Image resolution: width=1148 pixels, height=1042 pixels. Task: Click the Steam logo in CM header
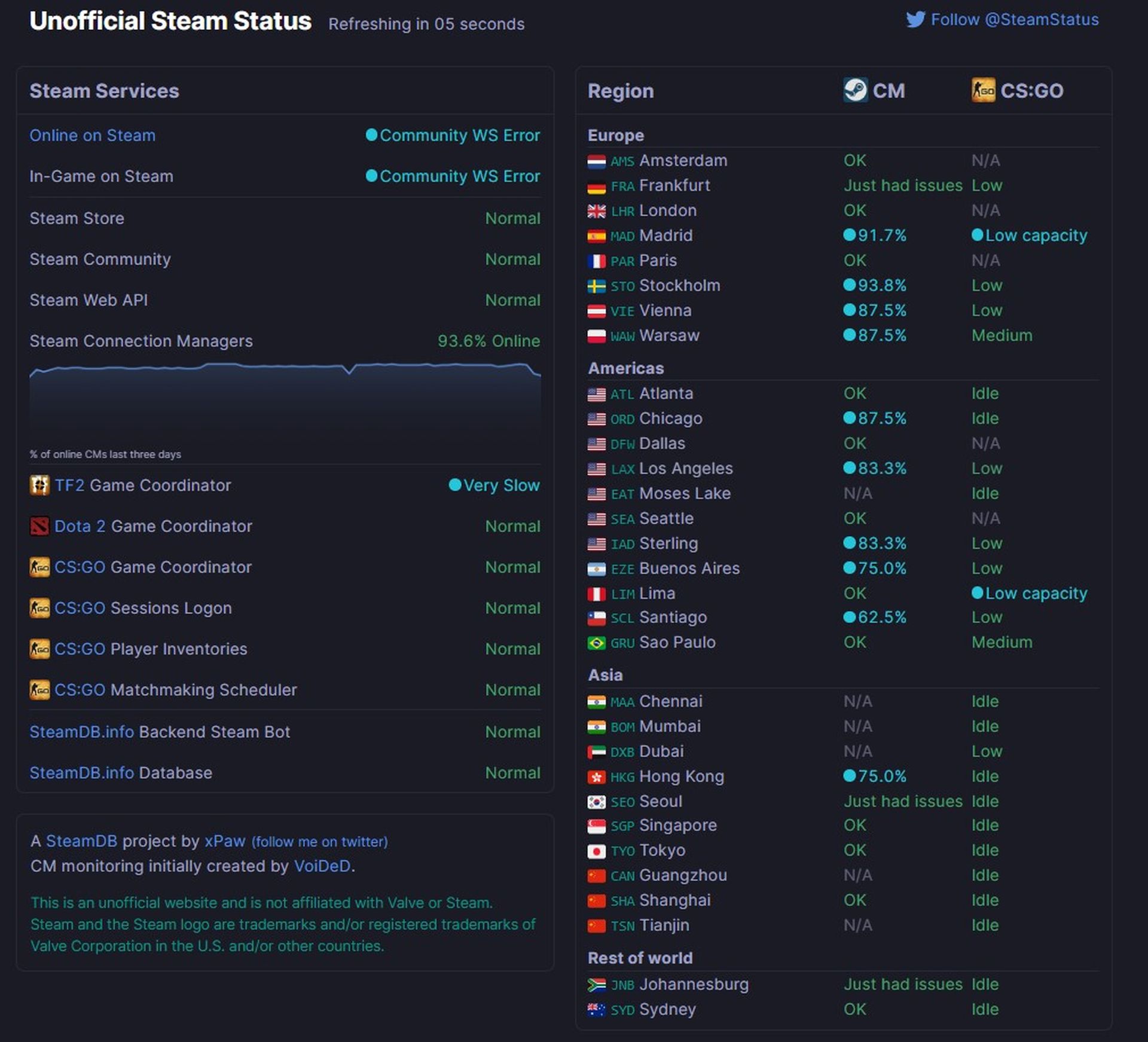coord(855,90)
